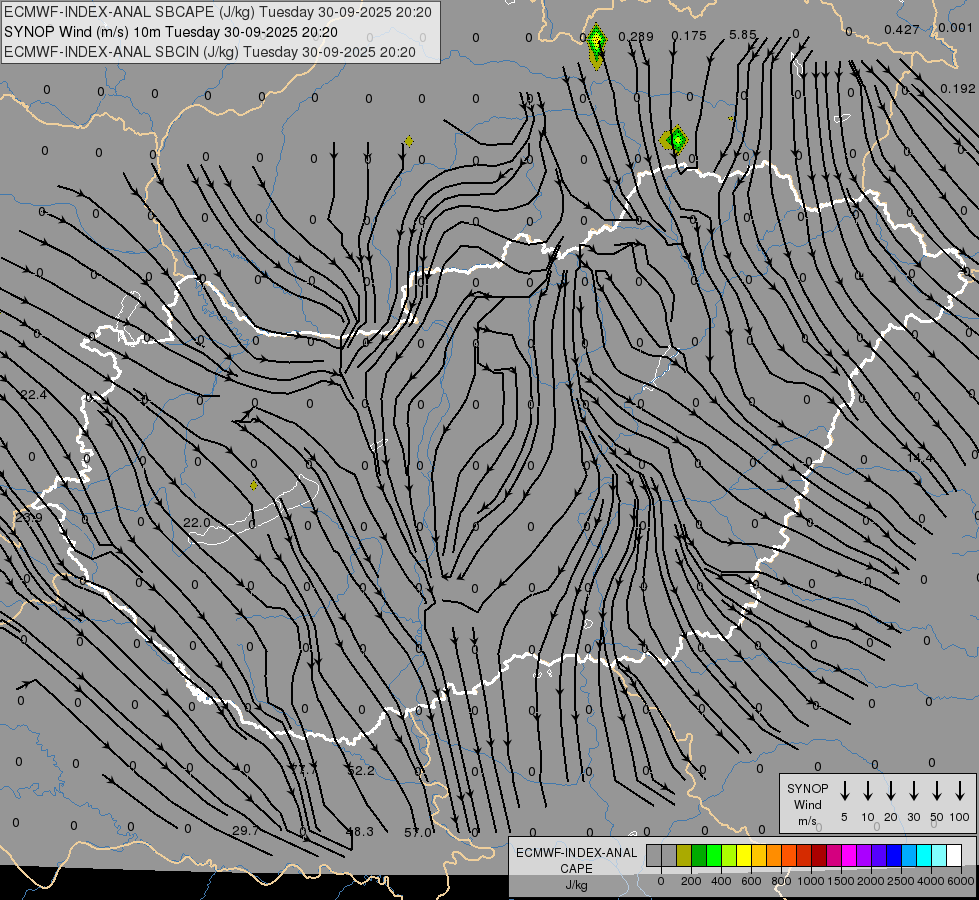Select the white 6000 J/kg color swatch
The image size is (979, 900).
[954, 855]
